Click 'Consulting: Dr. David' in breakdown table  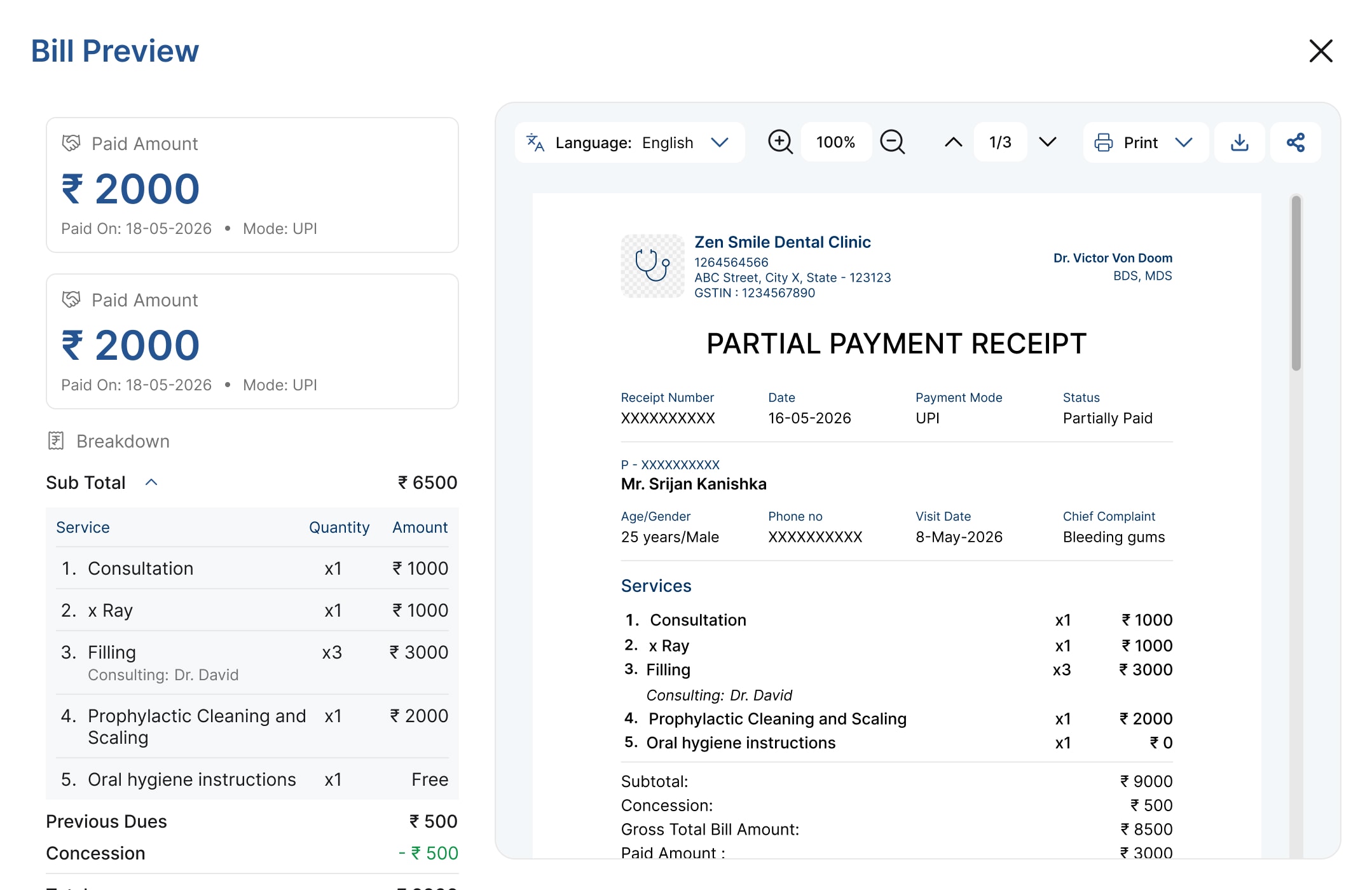(x=163, y=675)
